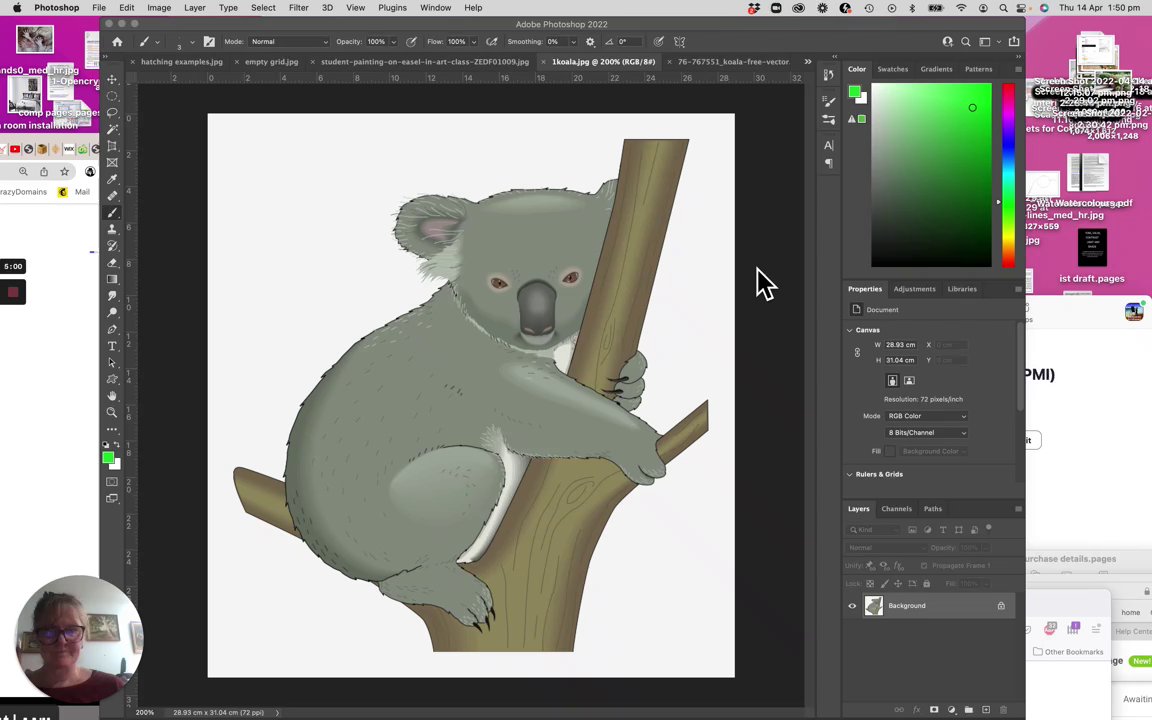The height and width of the screenshot is (720, 1152).
Task: Click the foreground green color swatch
Action: click(x=107, y=458)
